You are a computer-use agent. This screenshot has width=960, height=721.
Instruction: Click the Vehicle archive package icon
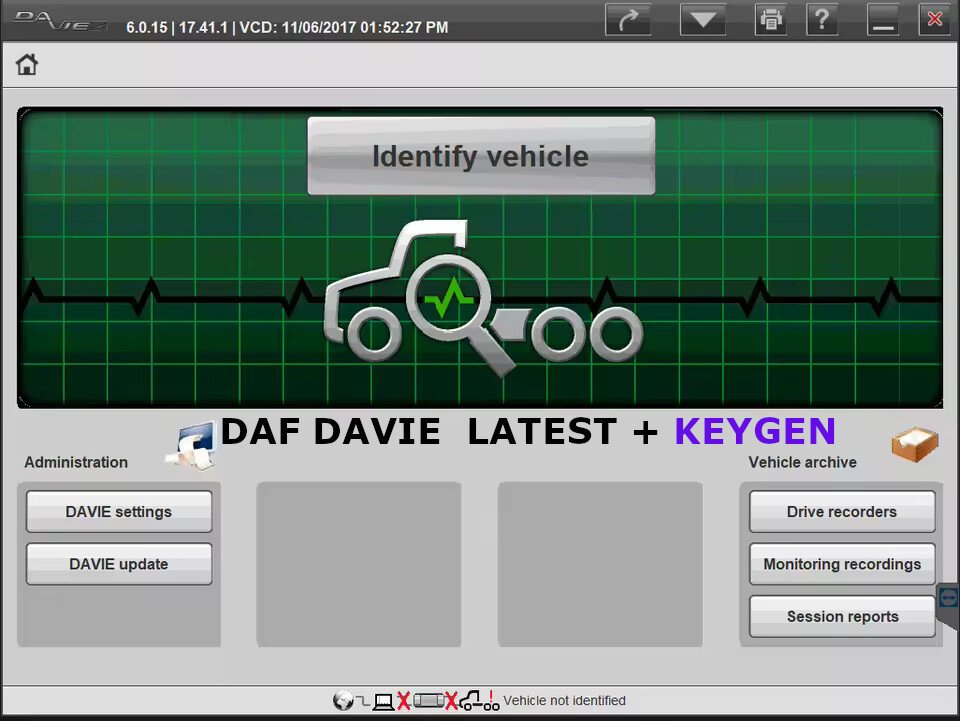point(913,443)
